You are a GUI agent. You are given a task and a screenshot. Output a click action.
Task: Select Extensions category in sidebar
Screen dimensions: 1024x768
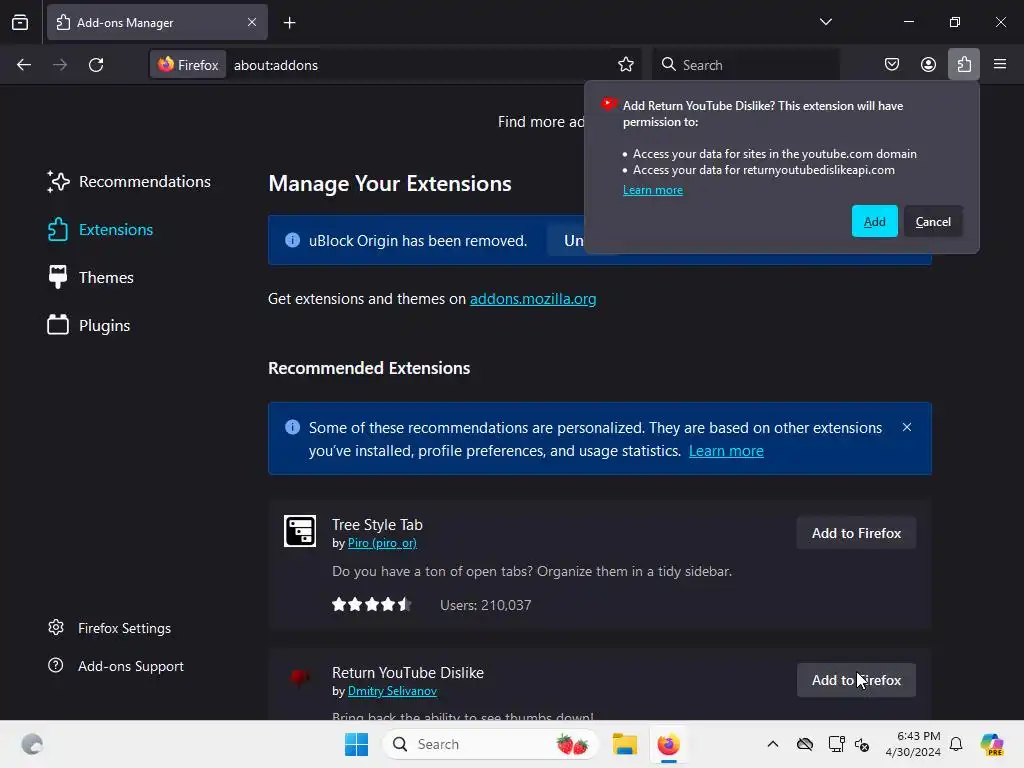pyautogui.click(x=101, y=230)
